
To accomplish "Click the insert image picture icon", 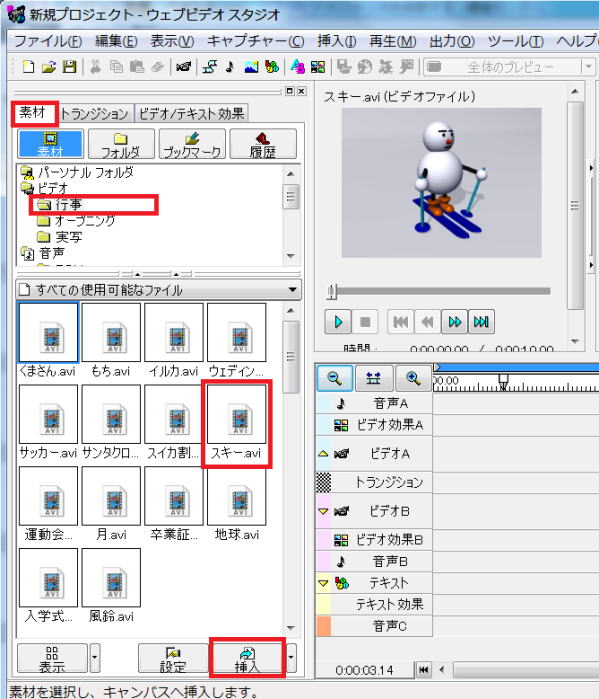I will pos(251,67).
